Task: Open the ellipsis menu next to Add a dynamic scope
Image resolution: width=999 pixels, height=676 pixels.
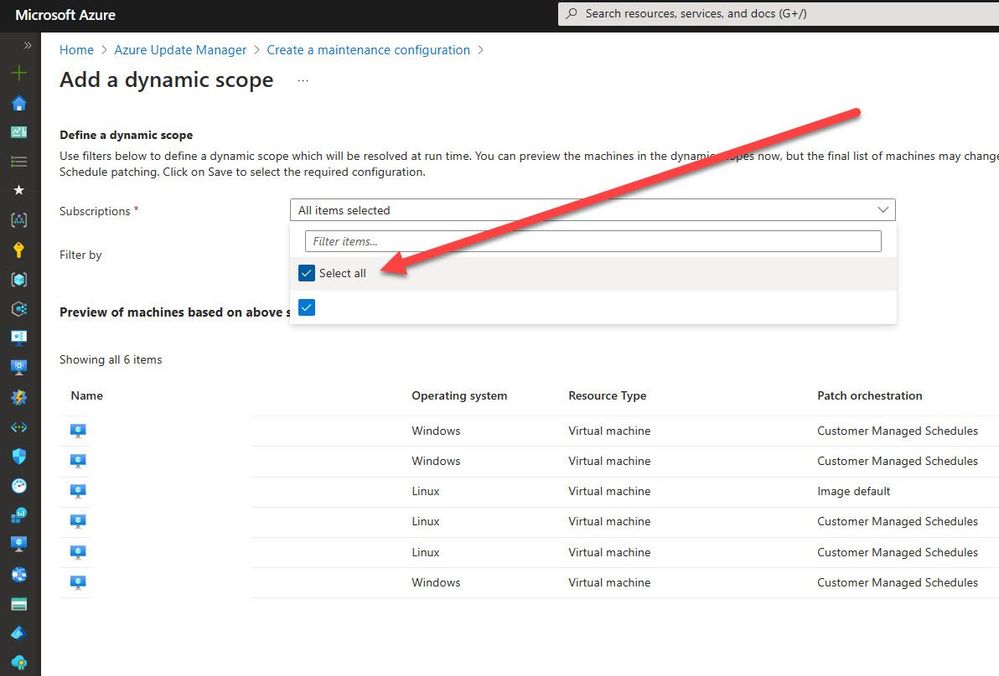Action: tap(303, 81)
